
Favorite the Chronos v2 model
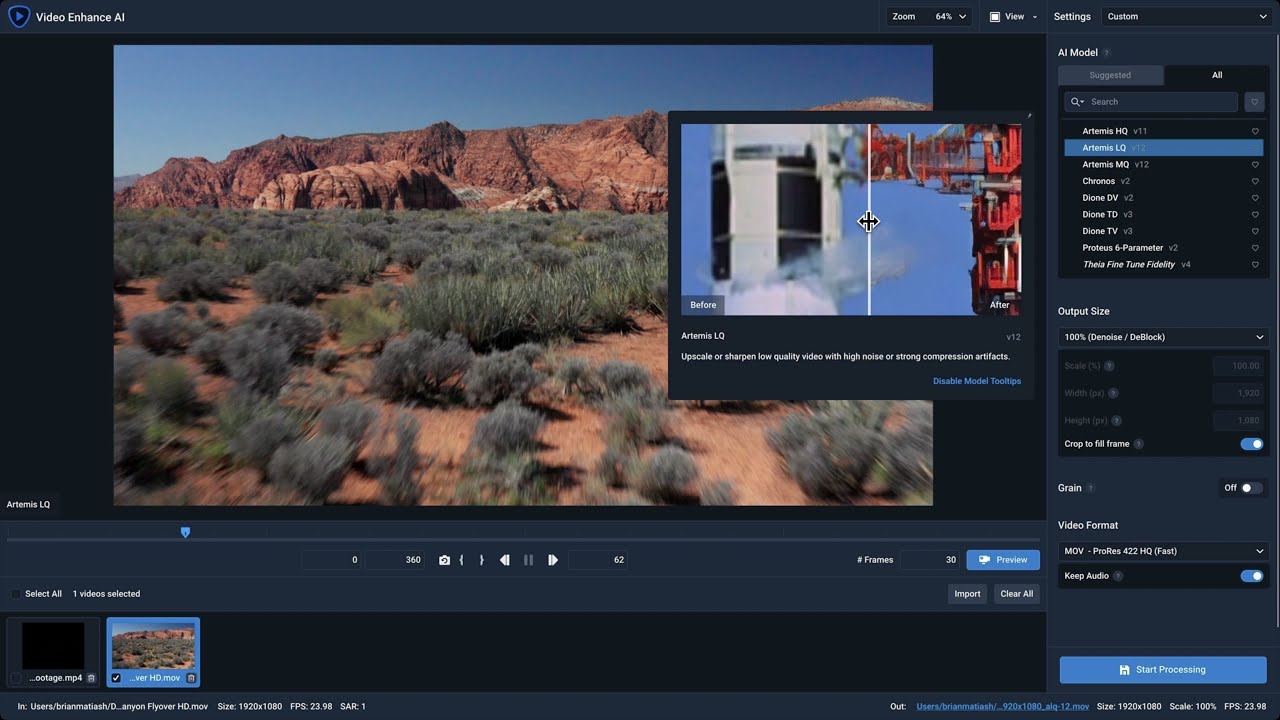1255,181
